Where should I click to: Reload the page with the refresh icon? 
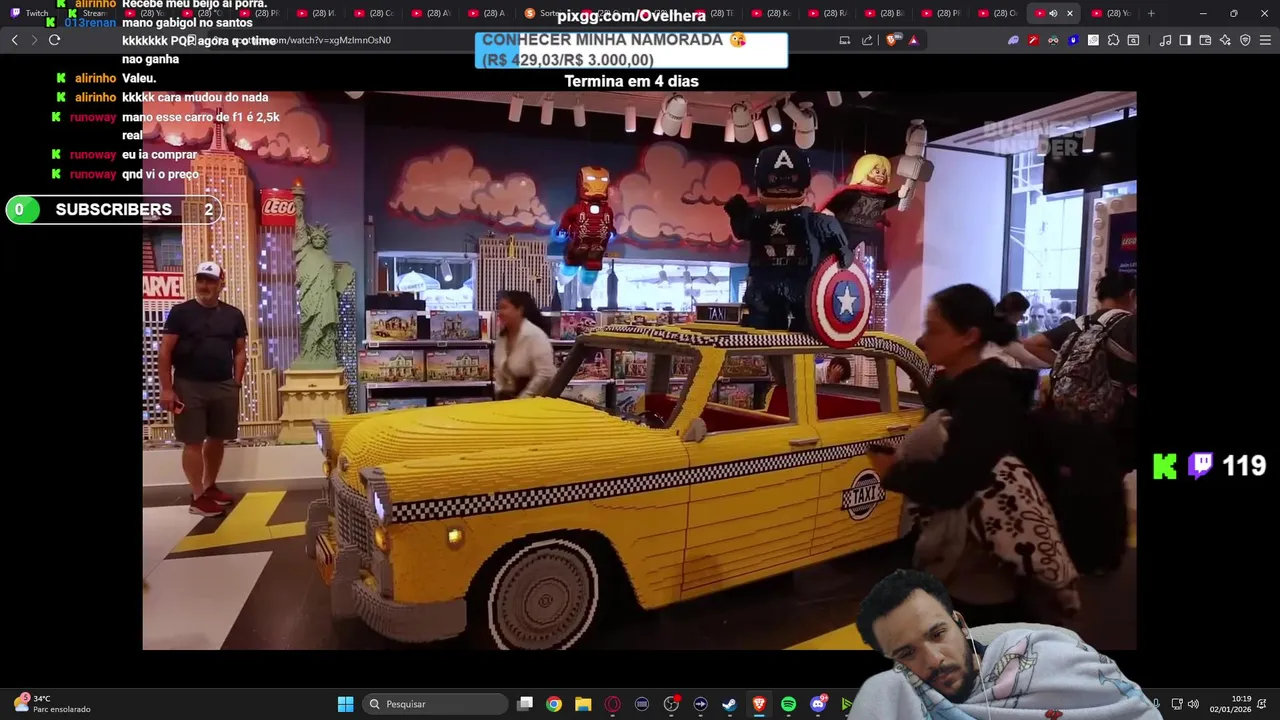point(54,40)
